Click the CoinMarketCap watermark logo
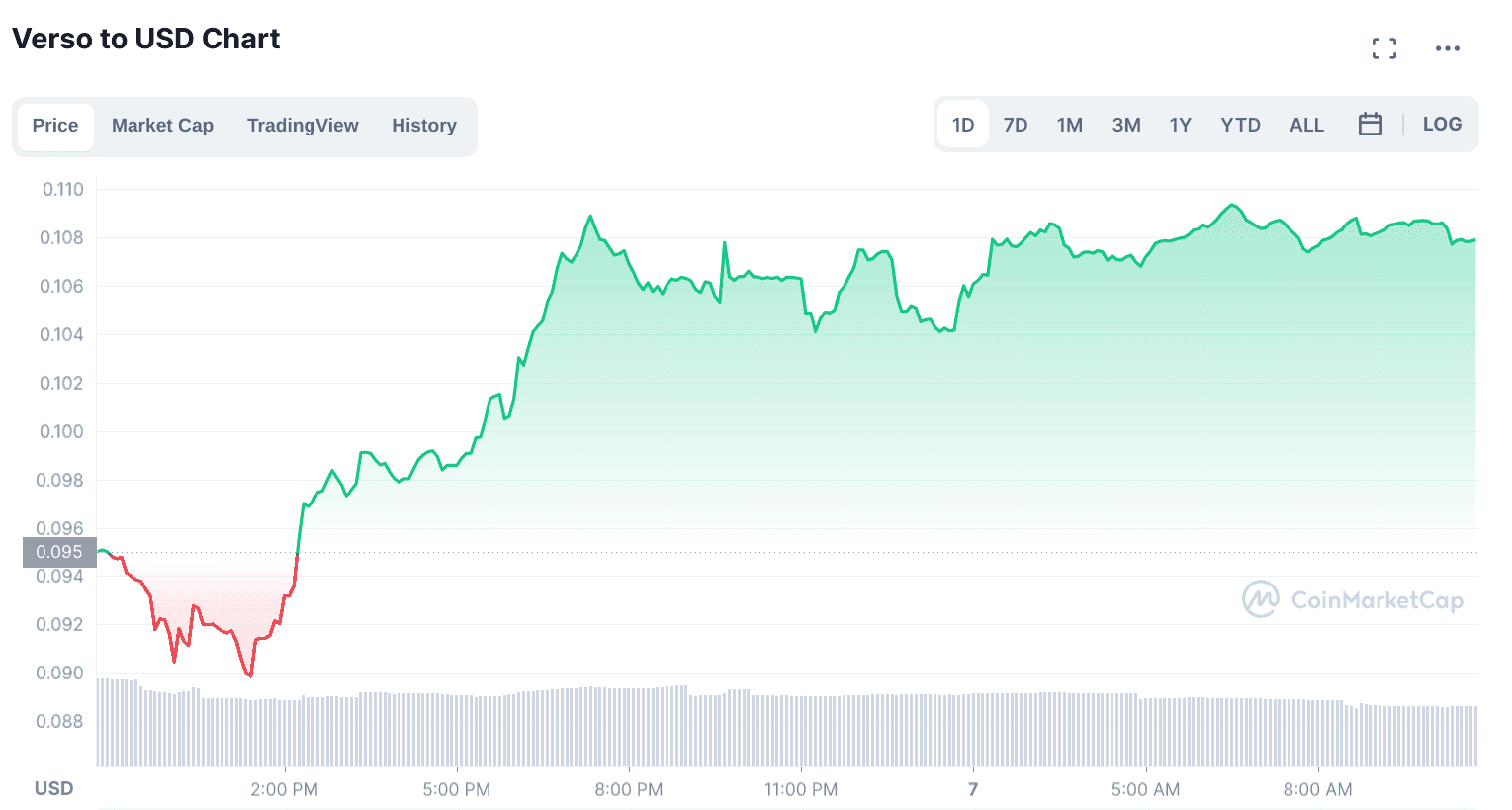 pyautogui.click(x=1353, y=600)
